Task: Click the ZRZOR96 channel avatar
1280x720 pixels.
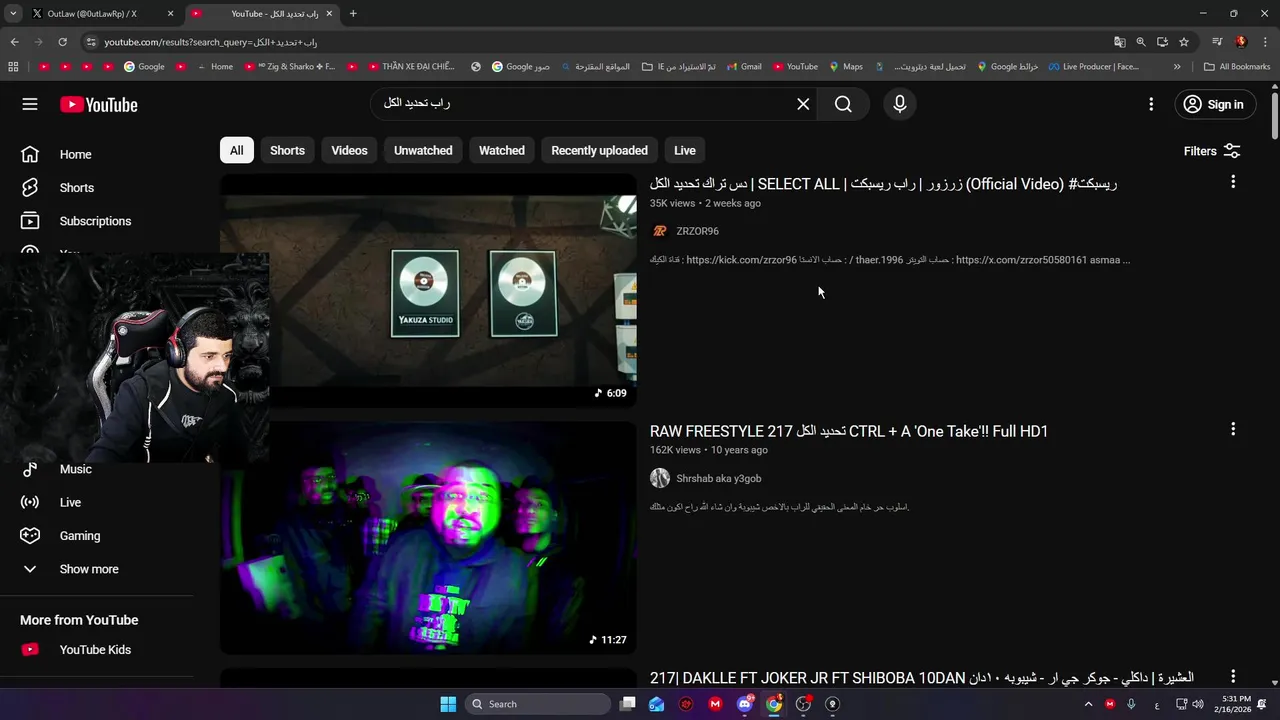Action: click(660, 231)
